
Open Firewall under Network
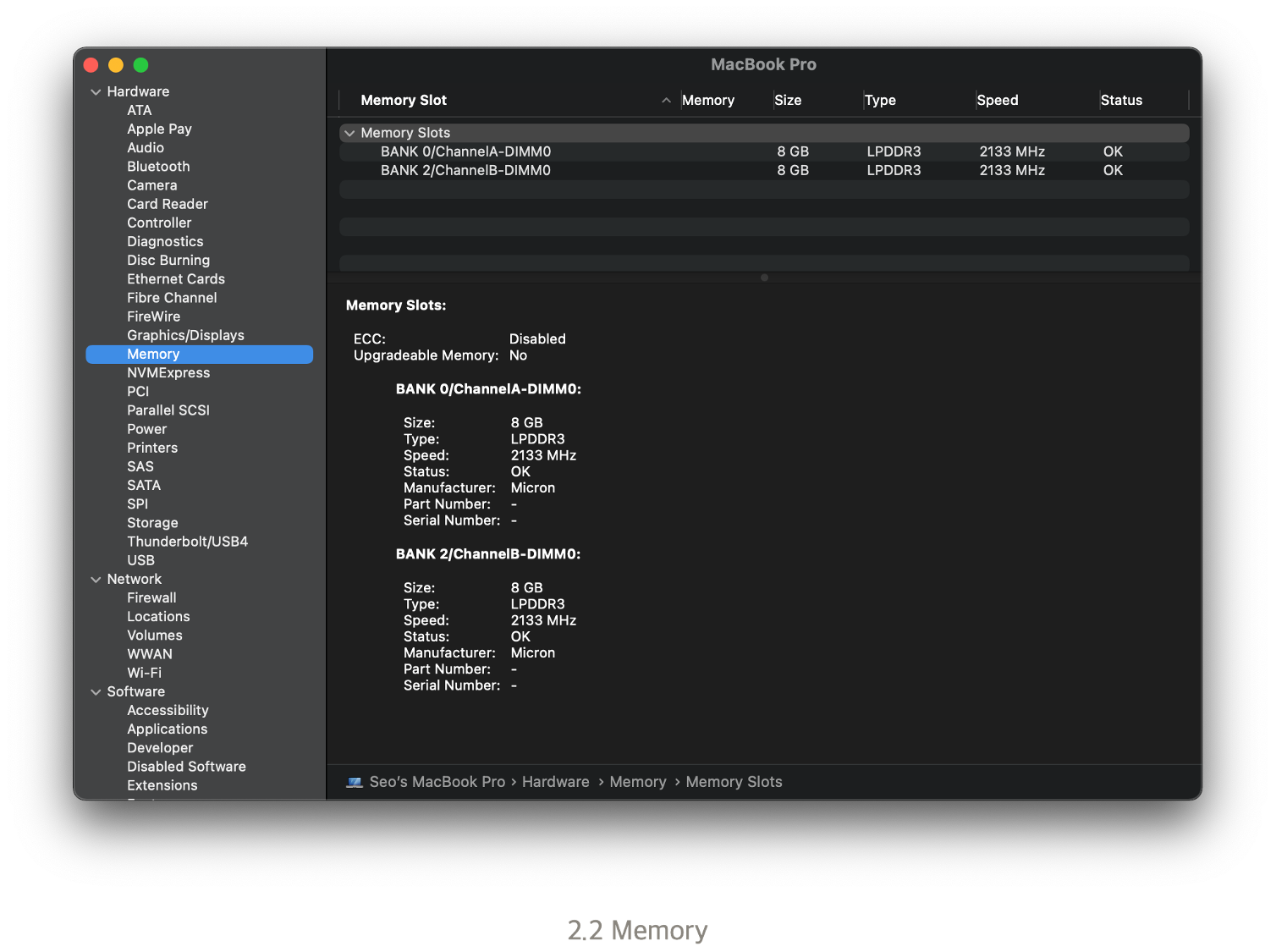(x=151, y=598)
